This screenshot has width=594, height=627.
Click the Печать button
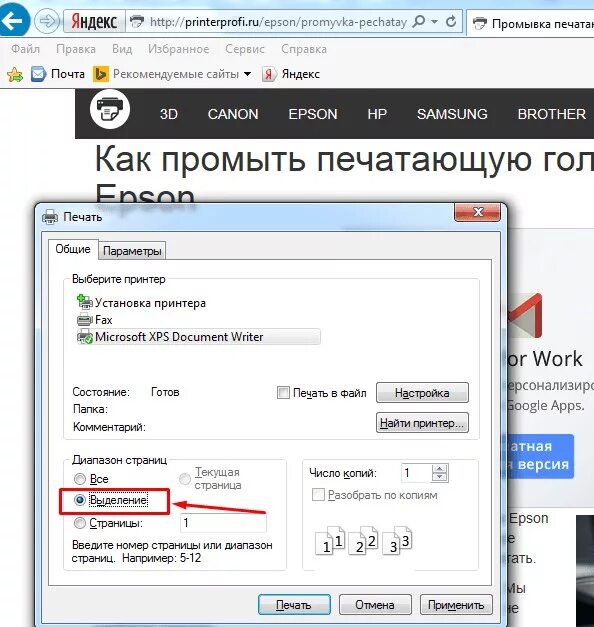294,605
